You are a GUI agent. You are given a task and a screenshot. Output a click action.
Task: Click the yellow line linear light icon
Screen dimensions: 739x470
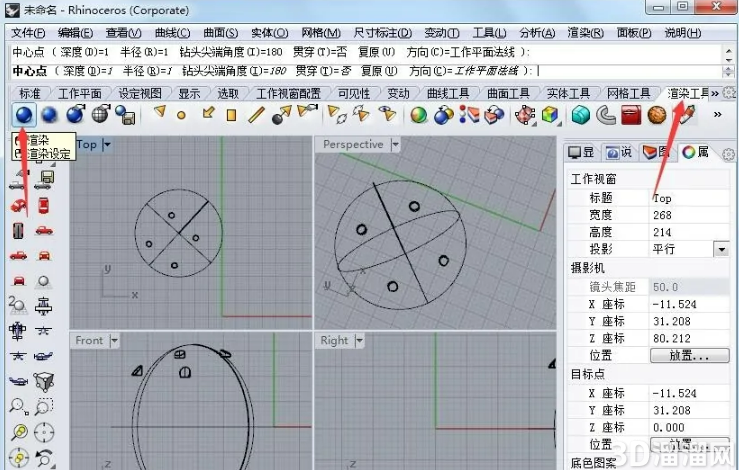point(256,115)
